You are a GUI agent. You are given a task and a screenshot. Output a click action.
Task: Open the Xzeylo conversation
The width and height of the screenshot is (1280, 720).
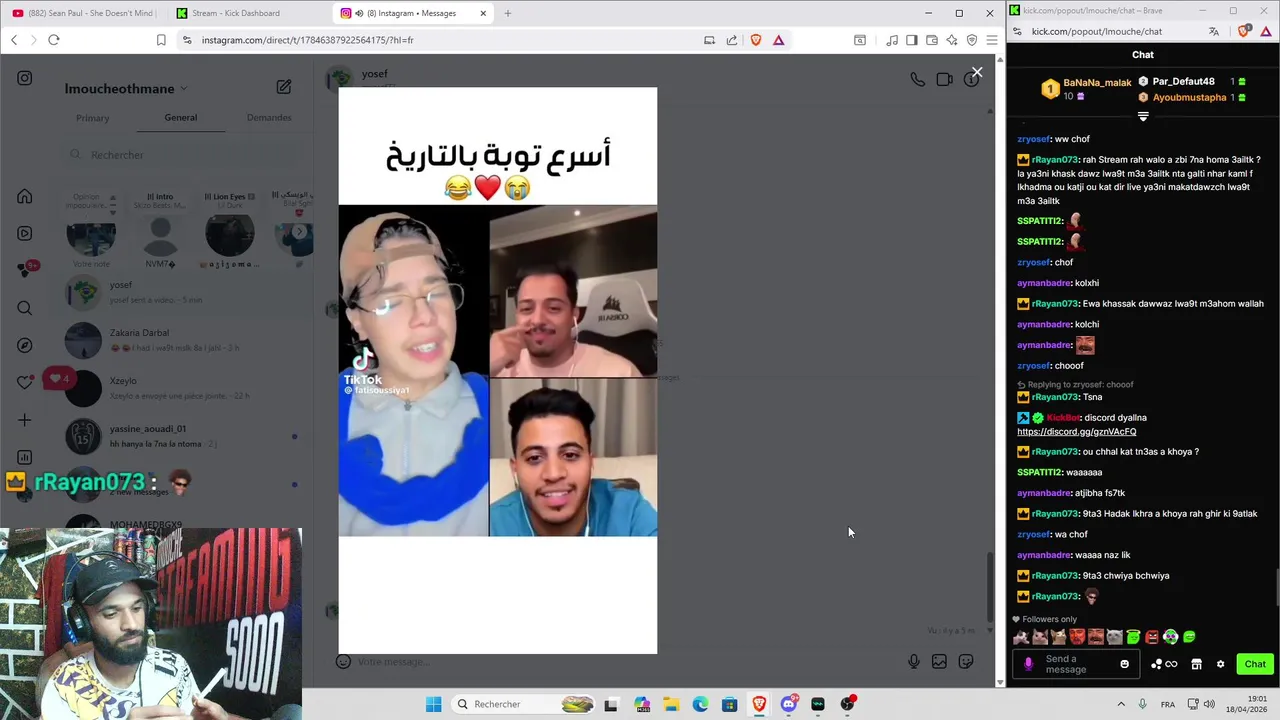coord(180,388)
